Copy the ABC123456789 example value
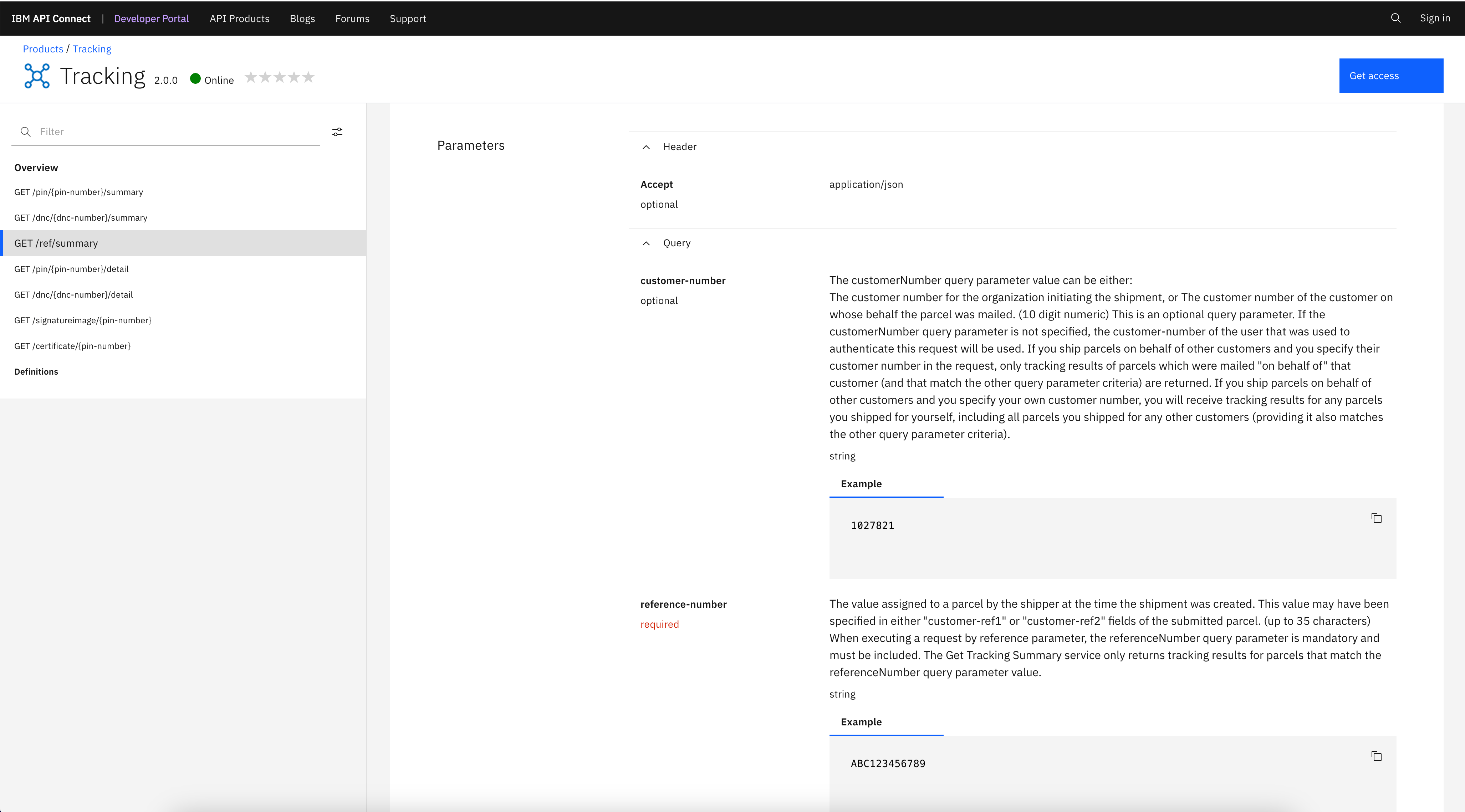 coord(1376,756)
